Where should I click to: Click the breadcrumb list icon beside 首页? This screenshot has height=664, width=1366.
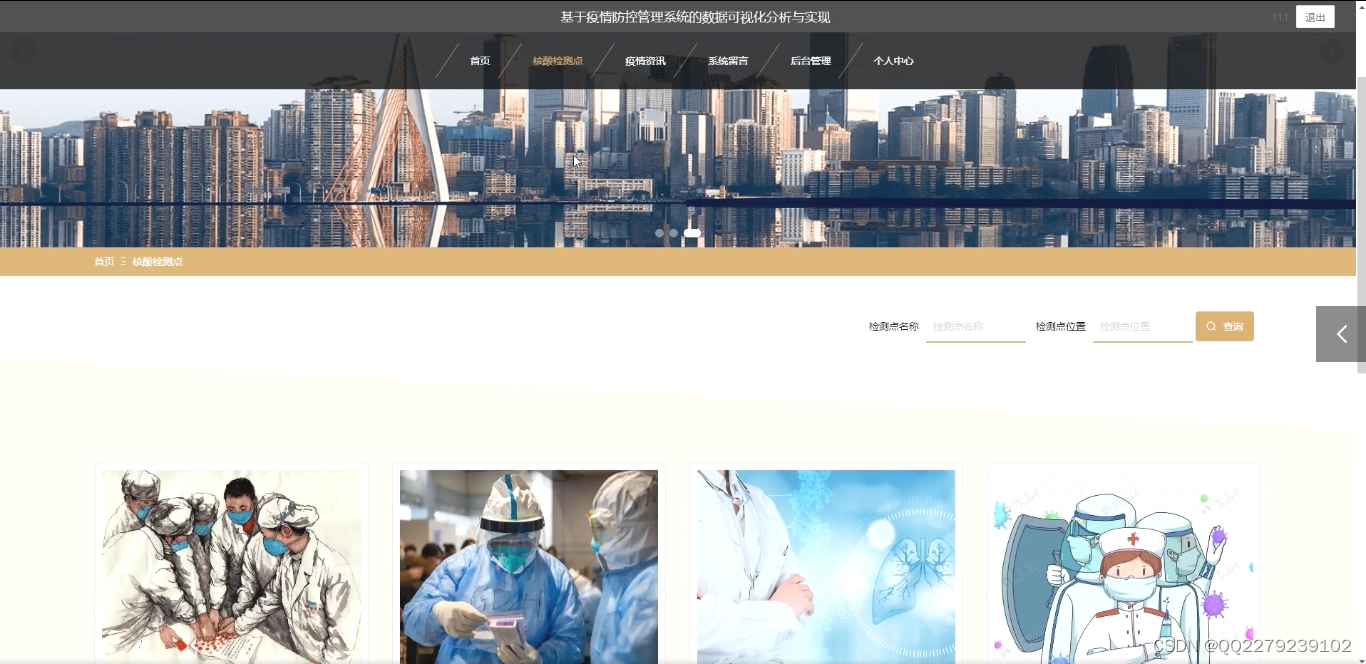[123, 261]
